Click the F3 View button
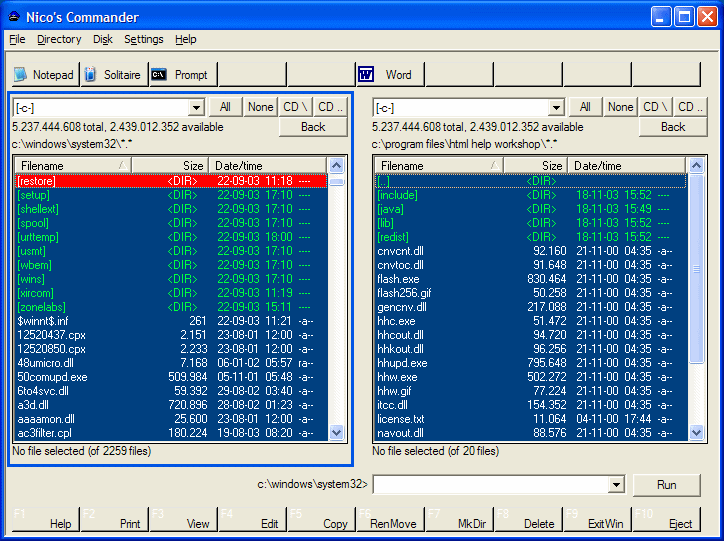Screen dimensions: 724x541 tap(183, 519)
